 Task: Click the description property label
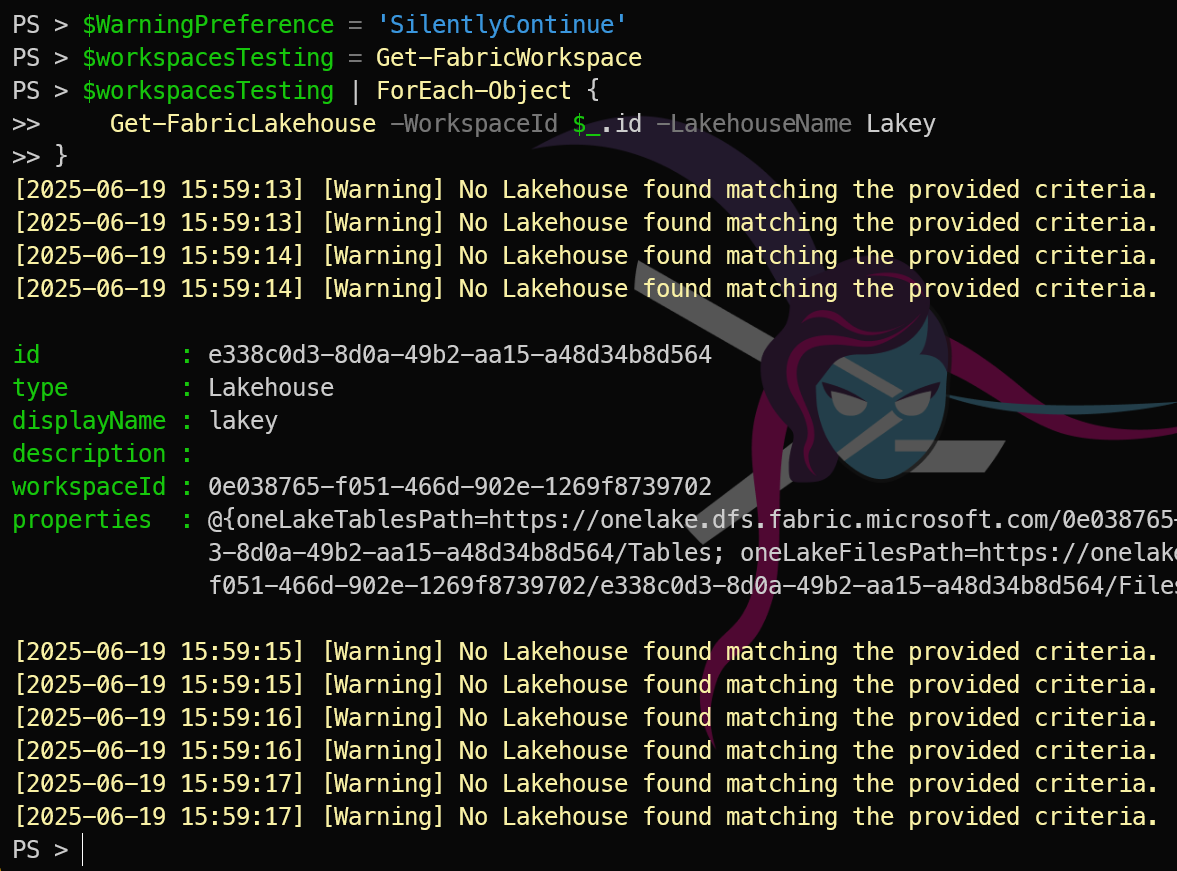tap(89, 454)
